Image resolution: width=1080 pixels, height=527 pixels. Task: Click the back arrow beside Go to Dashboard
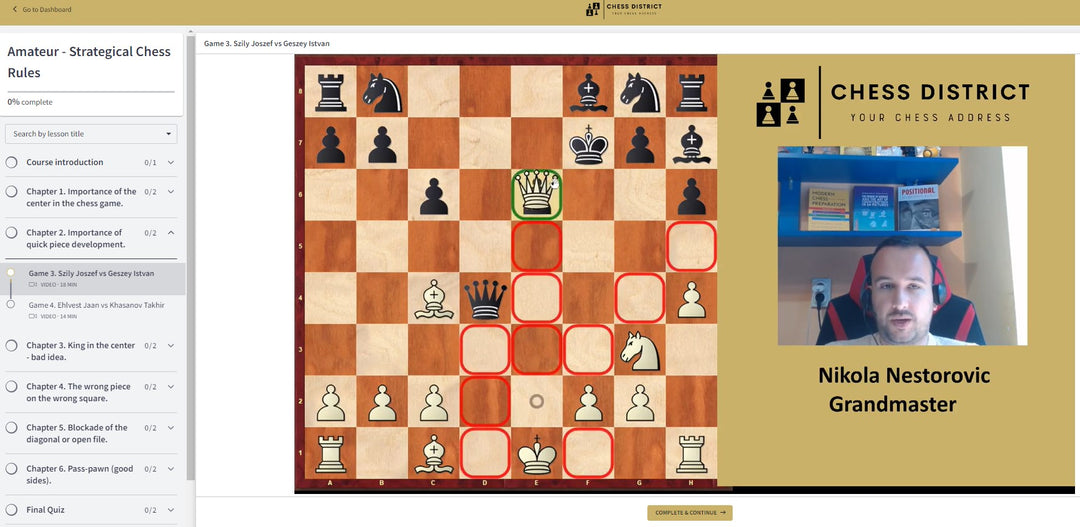pos(15,10)
